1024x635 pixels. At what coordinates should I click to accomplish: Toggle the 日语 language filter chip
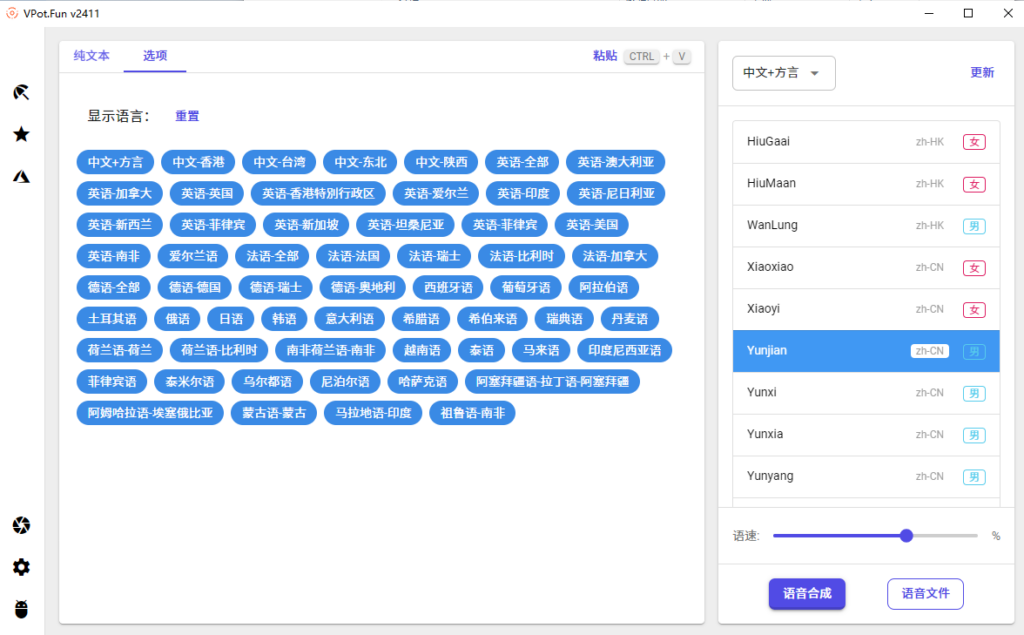(x=231, y=319)
